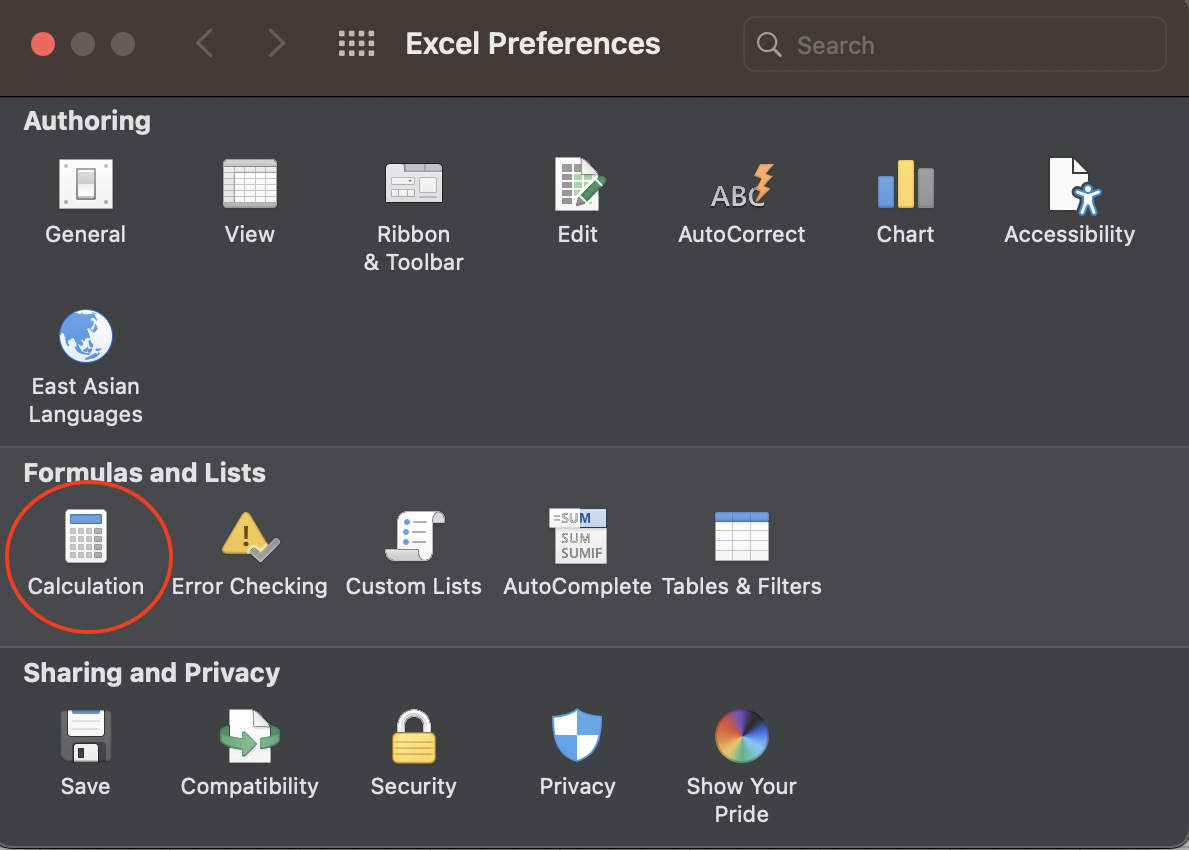Open Chart preferences
The width and height of the screenshot is (1189, 850).
coord(905,186)
